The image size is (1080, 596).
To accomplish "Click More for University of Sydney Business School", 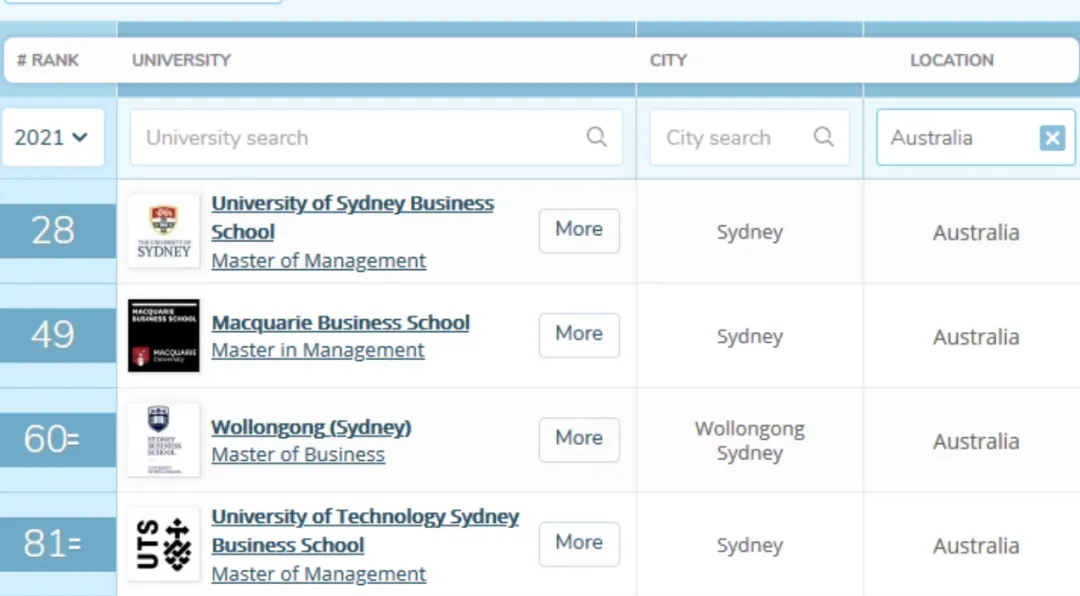I will (579, 230).
